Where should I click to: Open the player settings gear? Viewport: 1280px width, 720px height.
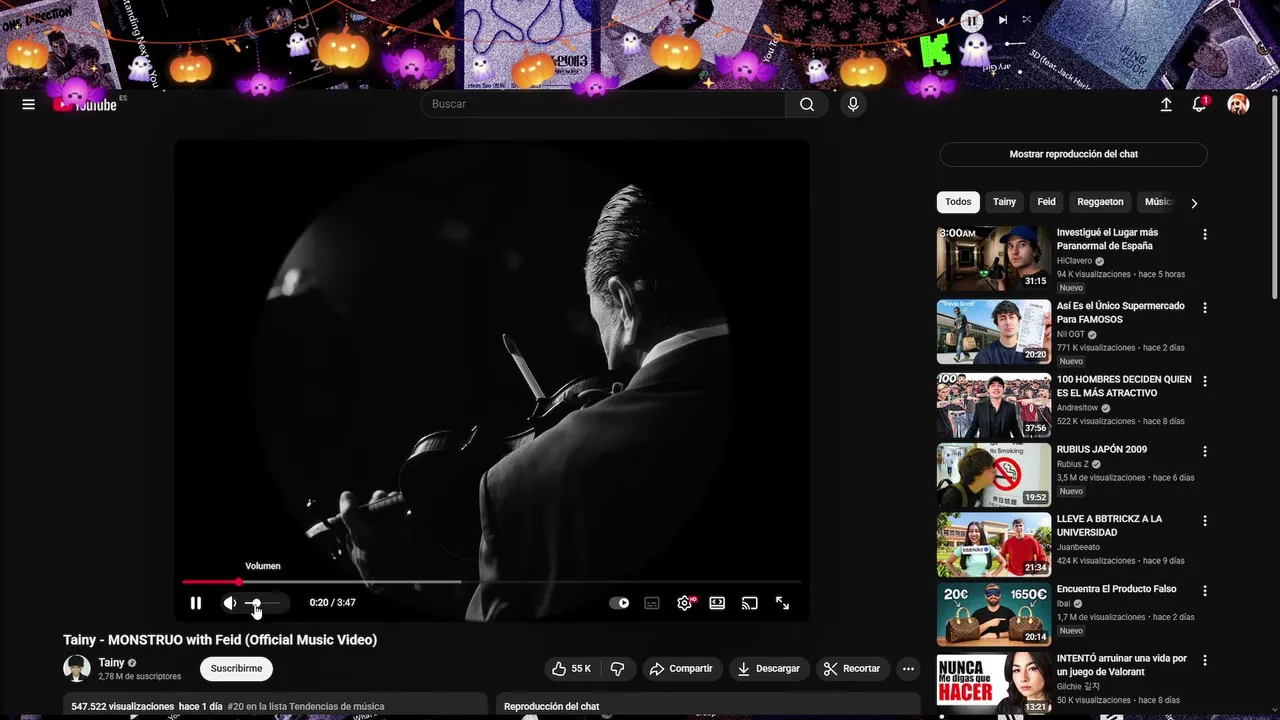coord(685,603)
